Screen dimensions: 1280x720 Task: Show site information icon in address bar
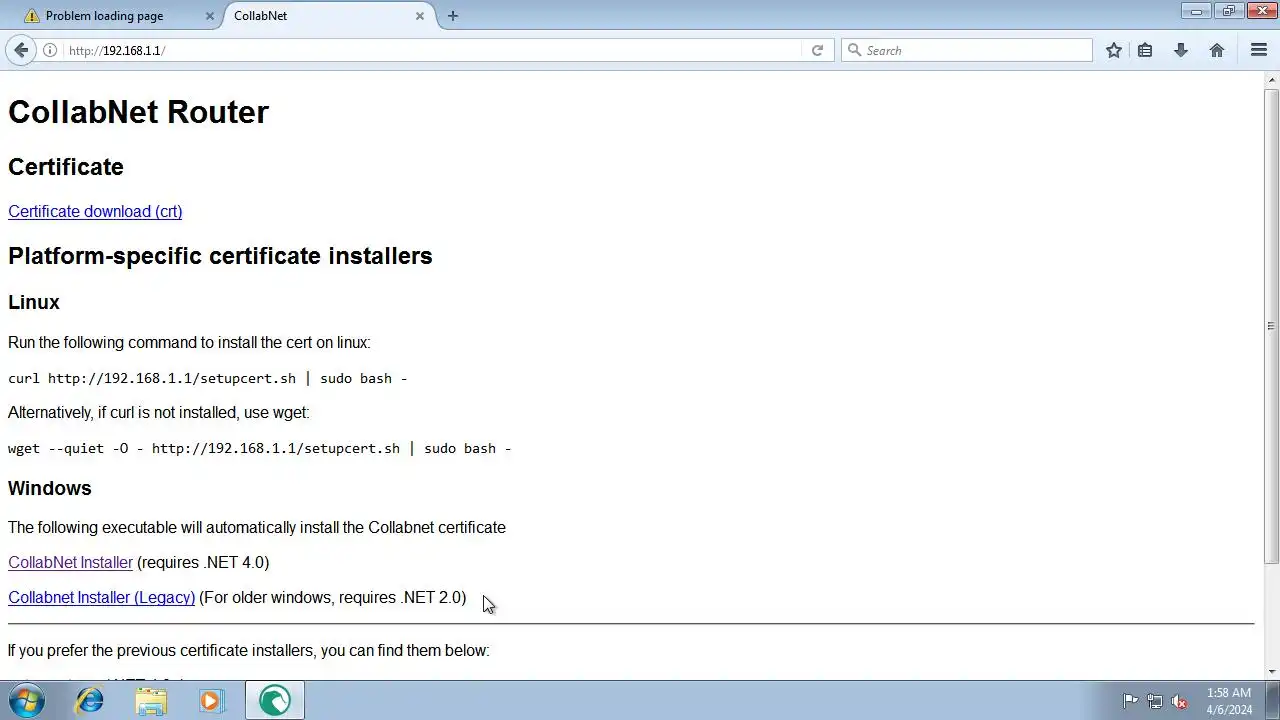(50, 50)
